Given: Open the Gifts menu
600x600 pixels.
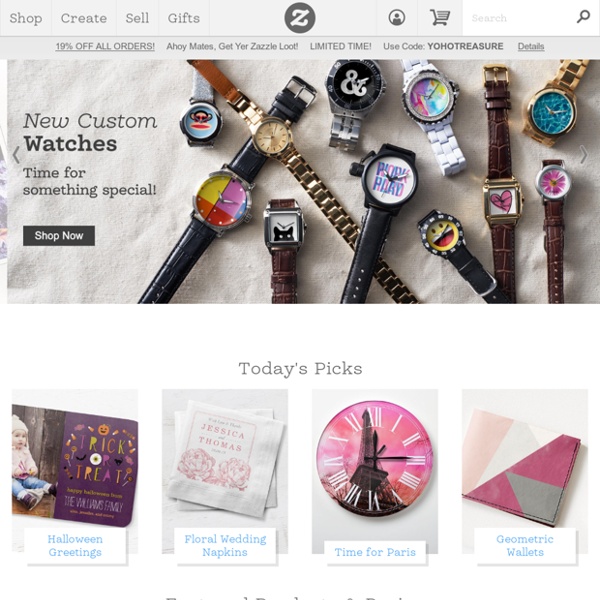Looking at the screenshot, I should 184,18.
